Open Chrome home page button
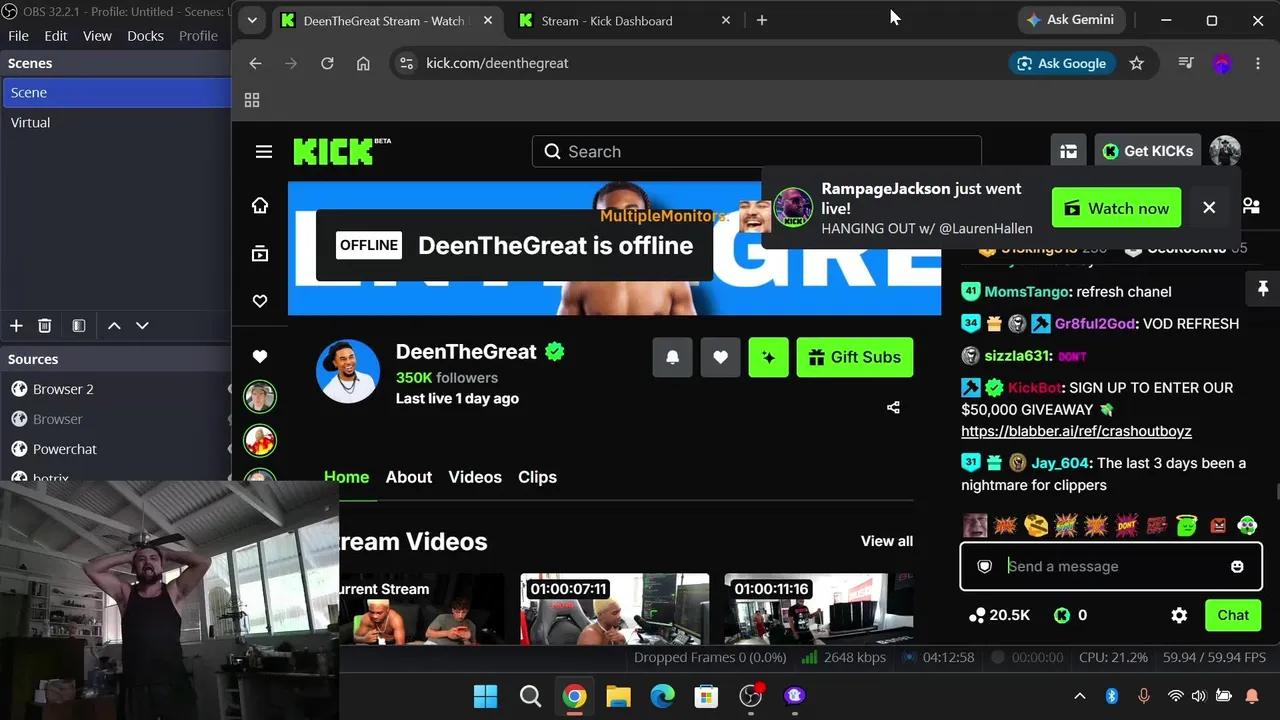Screen dimensions: 1280x720 click(x=363, y=63)
